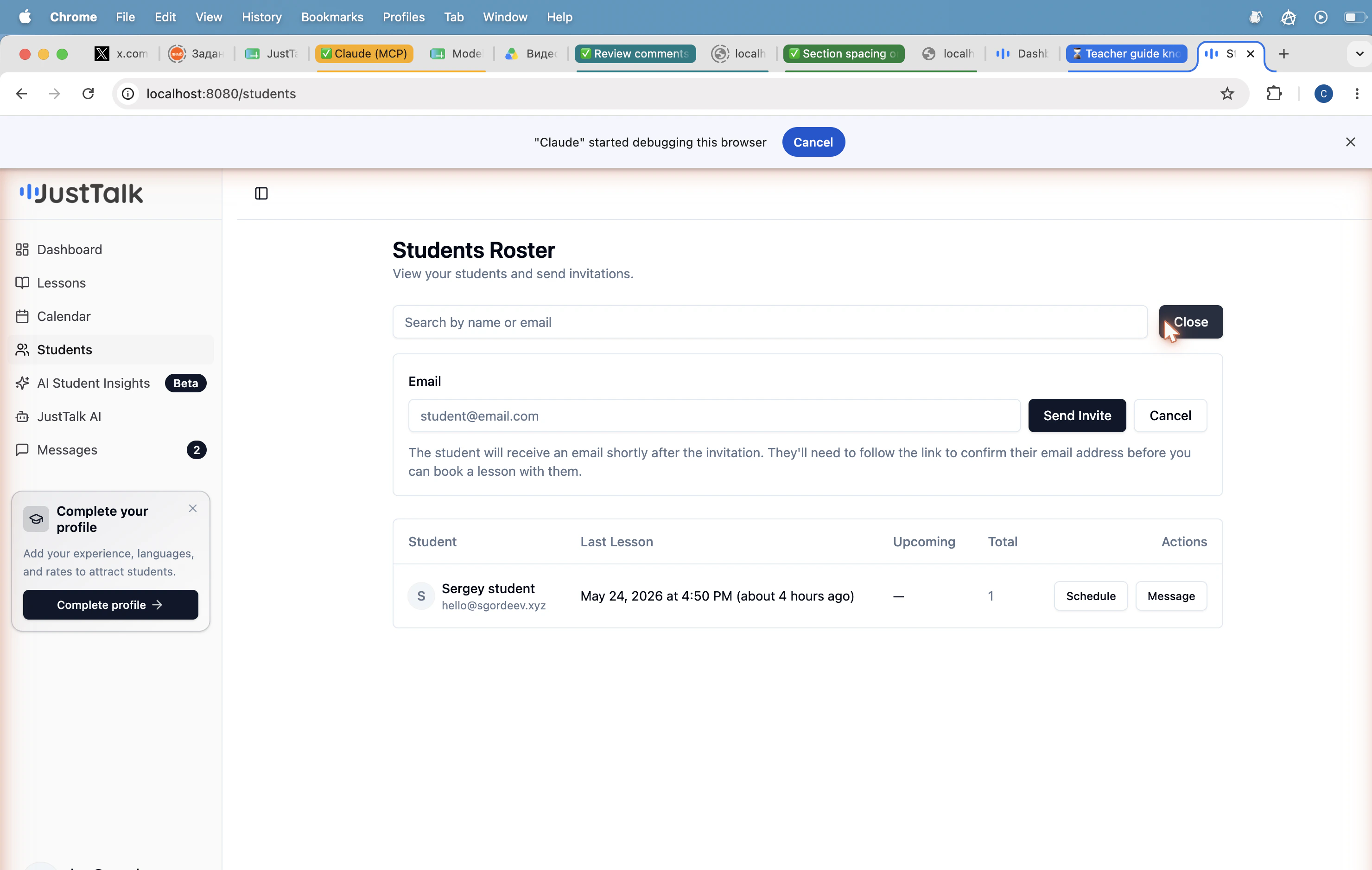
Task: Close the active Students tab
Action: [x=1250, y=54]
